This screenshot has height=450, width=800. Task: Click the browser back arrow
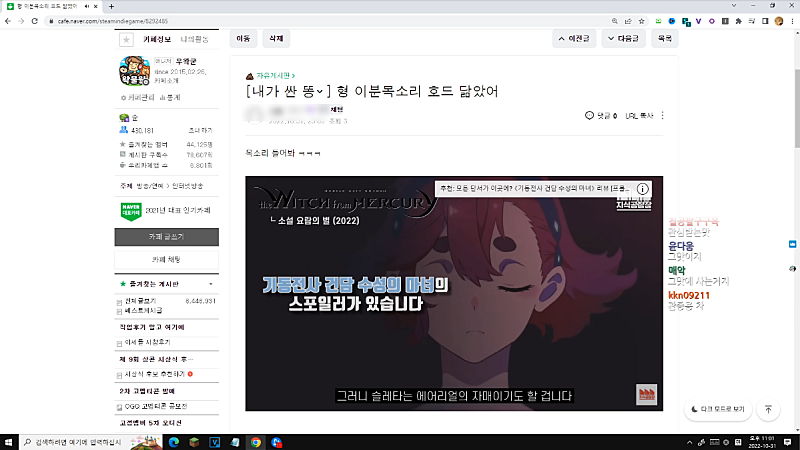click(x=8, y=21)
